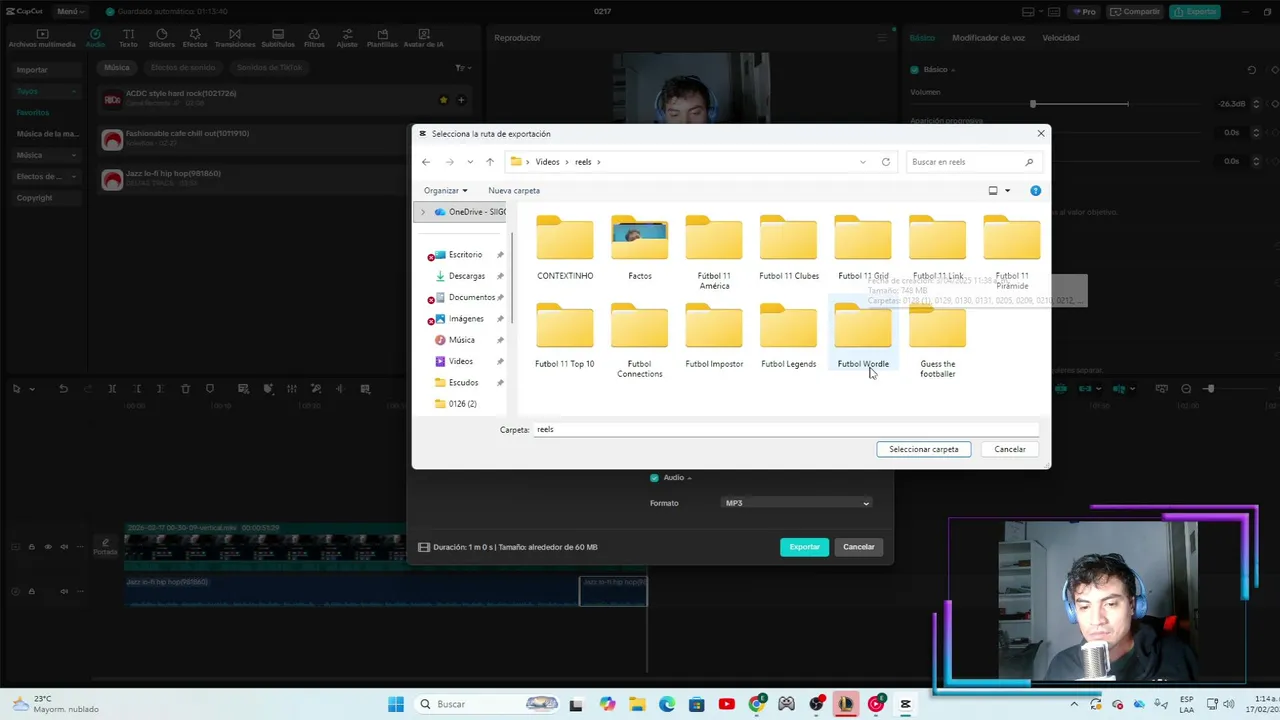Expand the OneDrive tree node
1280x720 pixels.
pyautogui.click(x=423, y=212)
